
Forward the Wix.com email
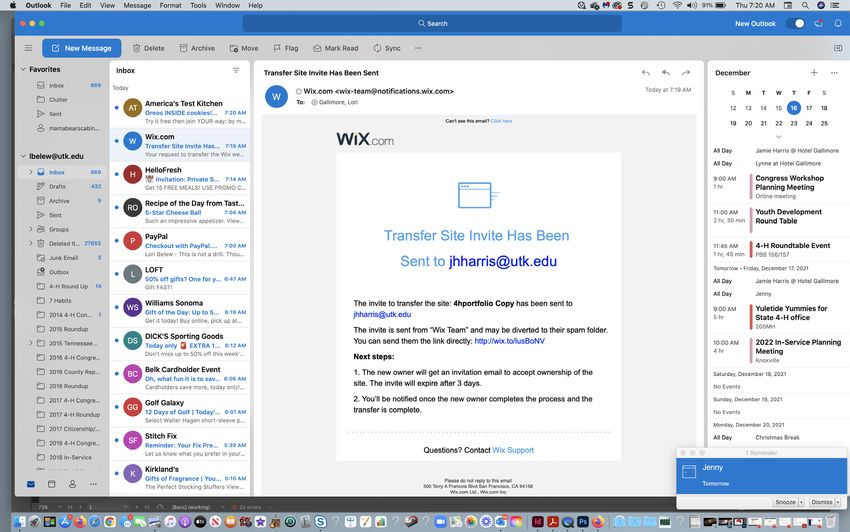tap(686, 73)
